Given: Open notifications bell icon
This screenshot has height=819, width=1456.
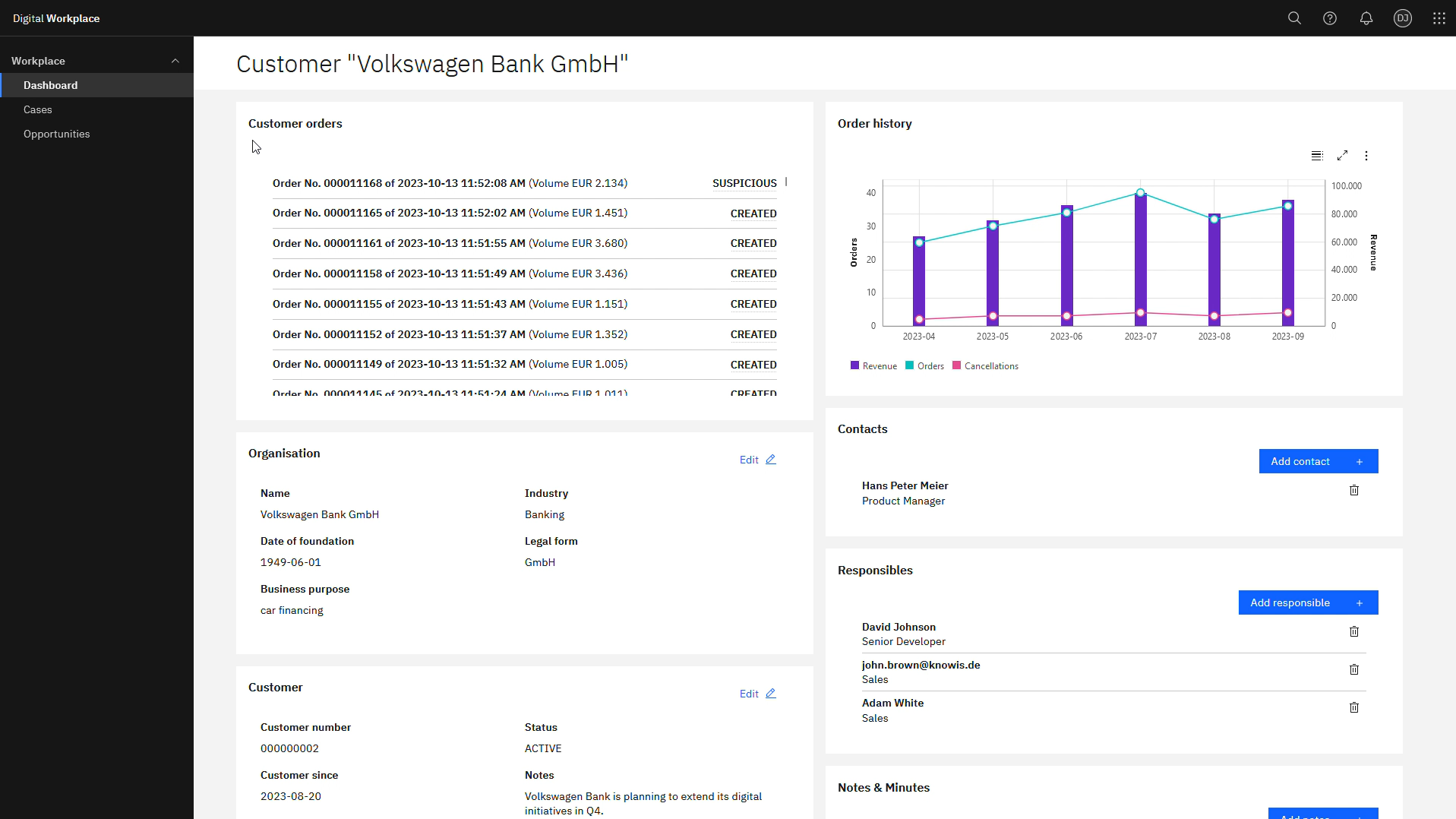Looking at the screenshot, I should point(1366,18).
